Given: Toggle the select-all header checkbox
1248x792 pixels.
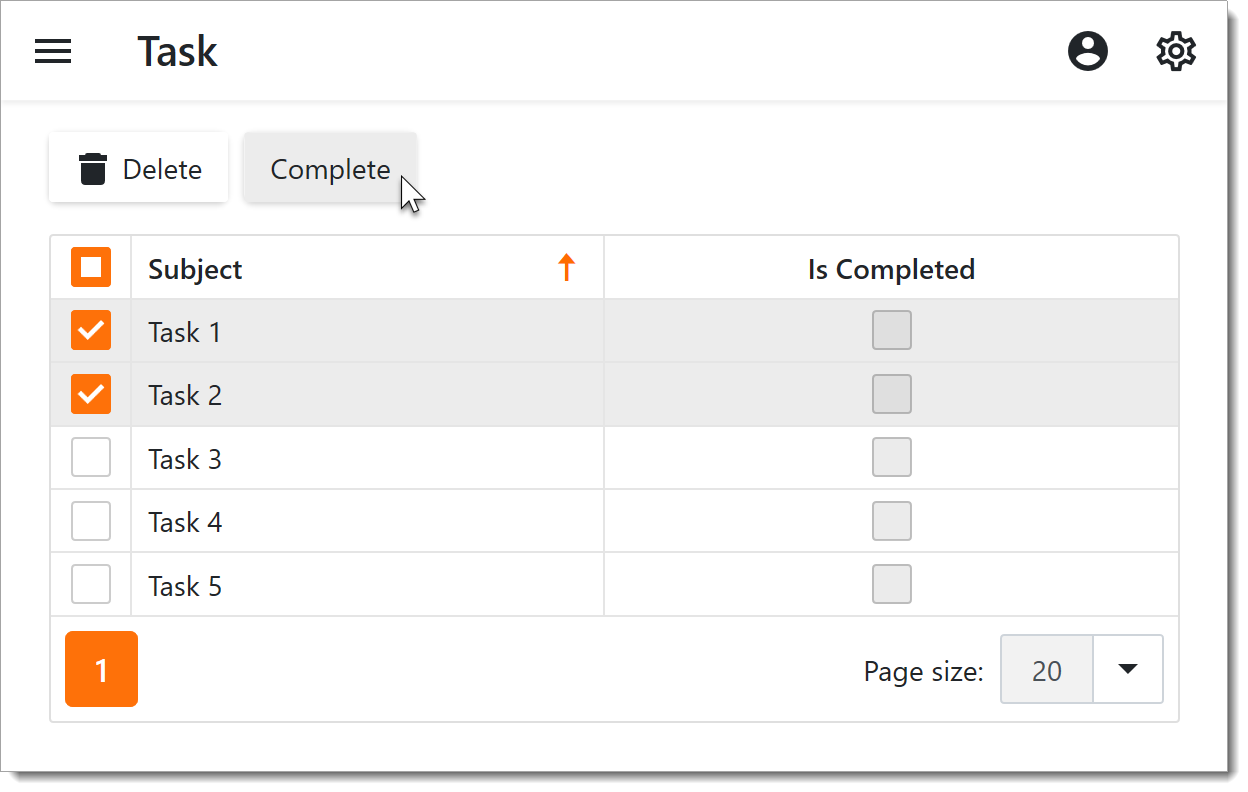Looking at the screenshot, I should [x=91, y=268].
